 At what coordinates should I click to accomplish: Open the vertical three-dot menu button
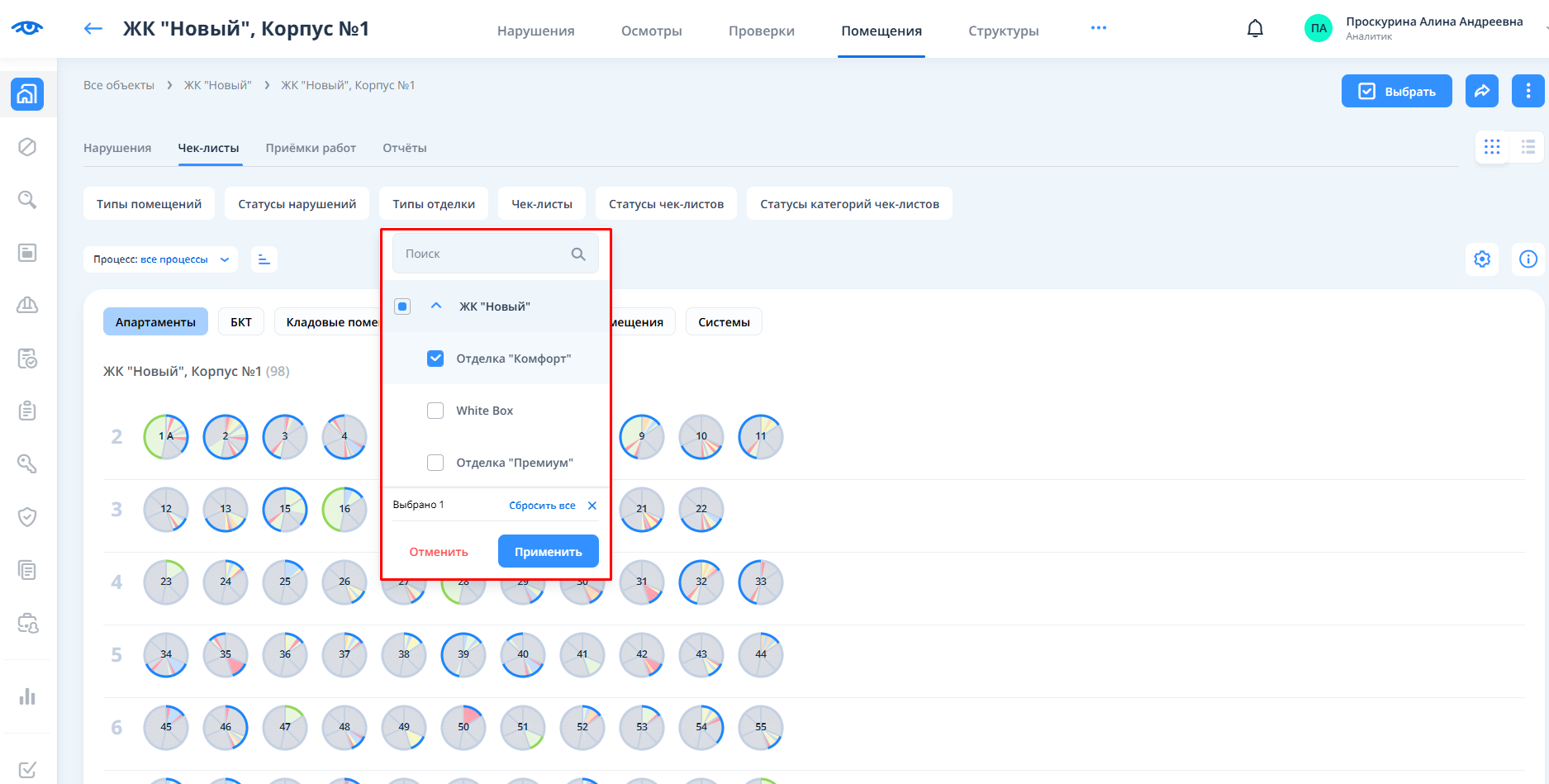tap(1528, 91)
